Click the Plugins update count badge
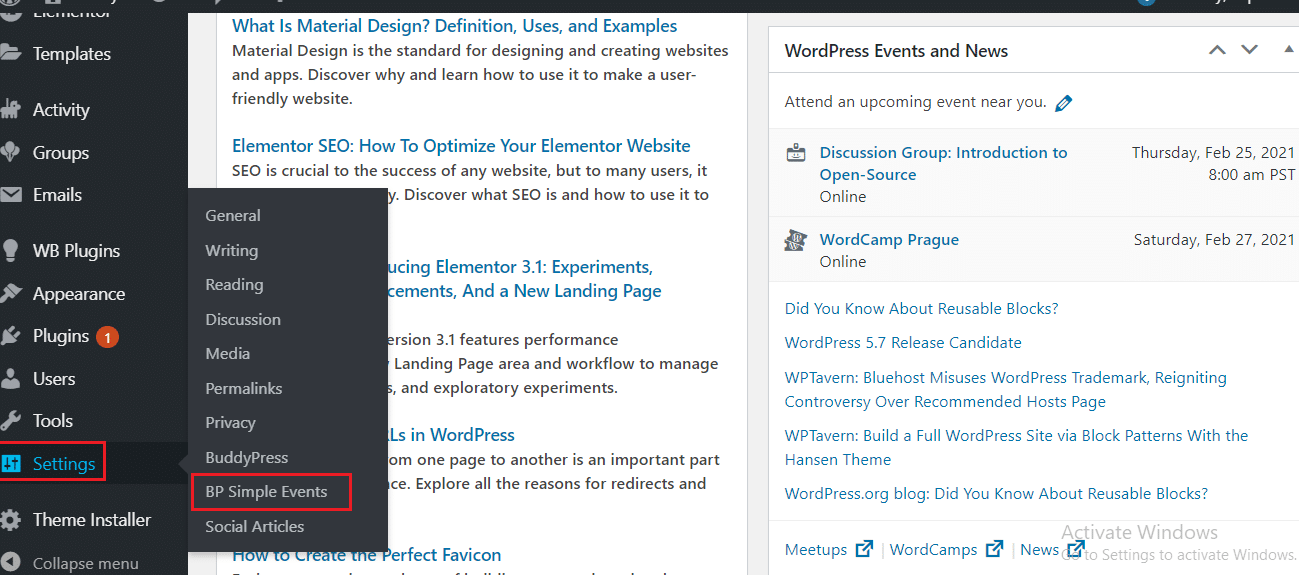Viewport: 1299px width, 575px height. (x=107, y=337)
